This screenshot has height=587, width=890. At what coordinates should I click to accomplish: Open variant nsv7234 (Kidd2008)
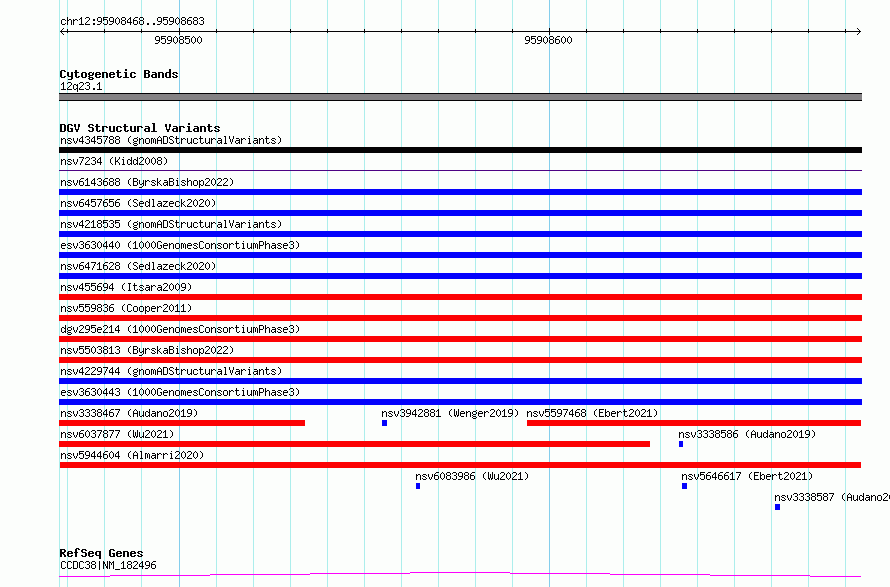(x=114, y=161)
